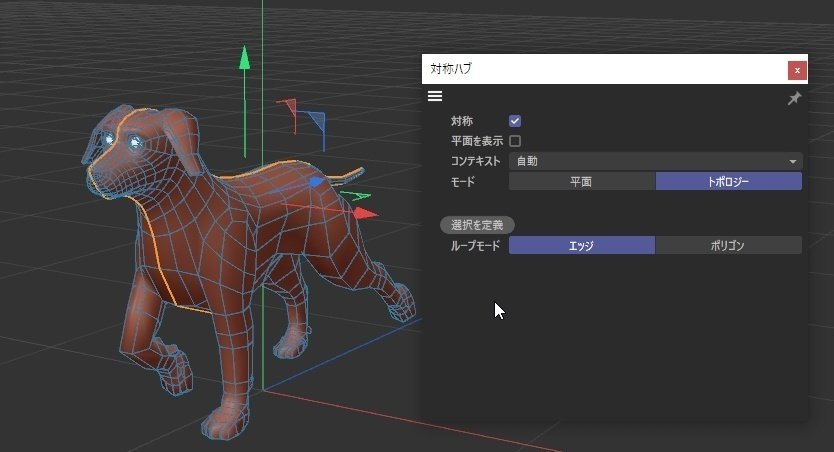Image resolution: width=834 pixels, height=452 pixels.
Task: Click the green Y-axis arrow handle
Action: point(244,58)
